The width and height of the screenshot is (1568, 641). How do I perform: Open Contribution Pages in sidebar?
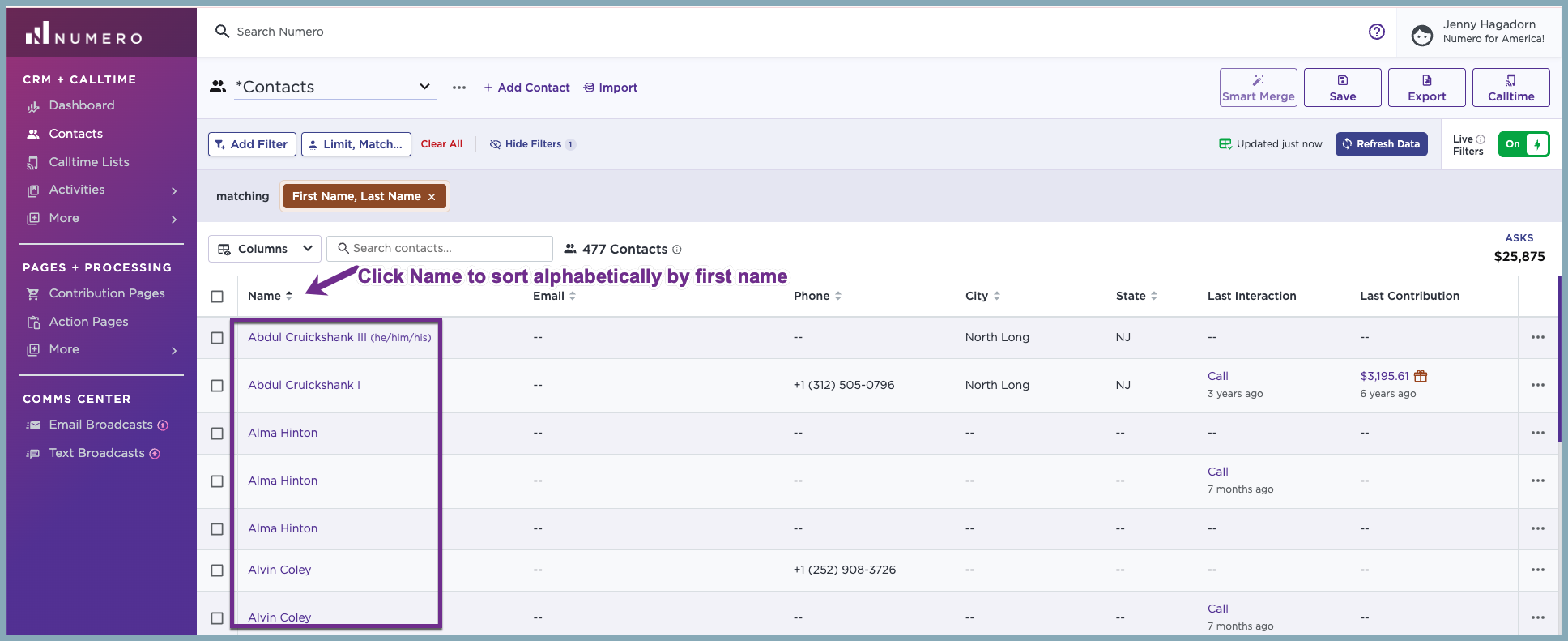point(107,293)
